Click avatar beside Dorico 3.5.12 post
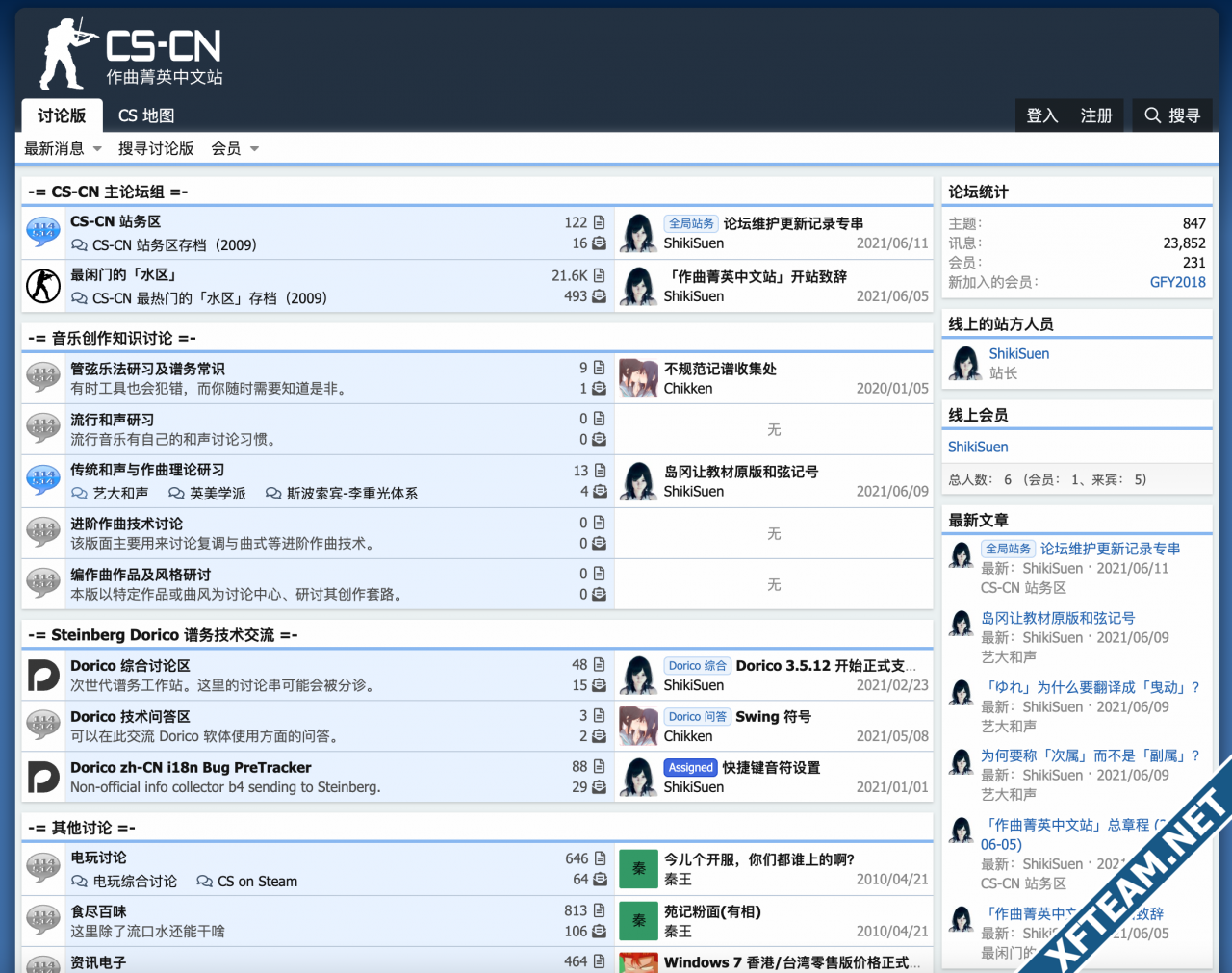1232x973 pixels. [638, 675]
